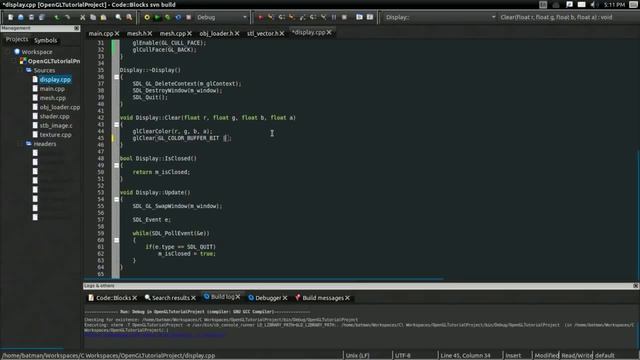Image resolution: width=640 pixels, height=360 pixels.
Task: Open the Build messages log tab
Action: pyautogui.click(x=322, y=298)
